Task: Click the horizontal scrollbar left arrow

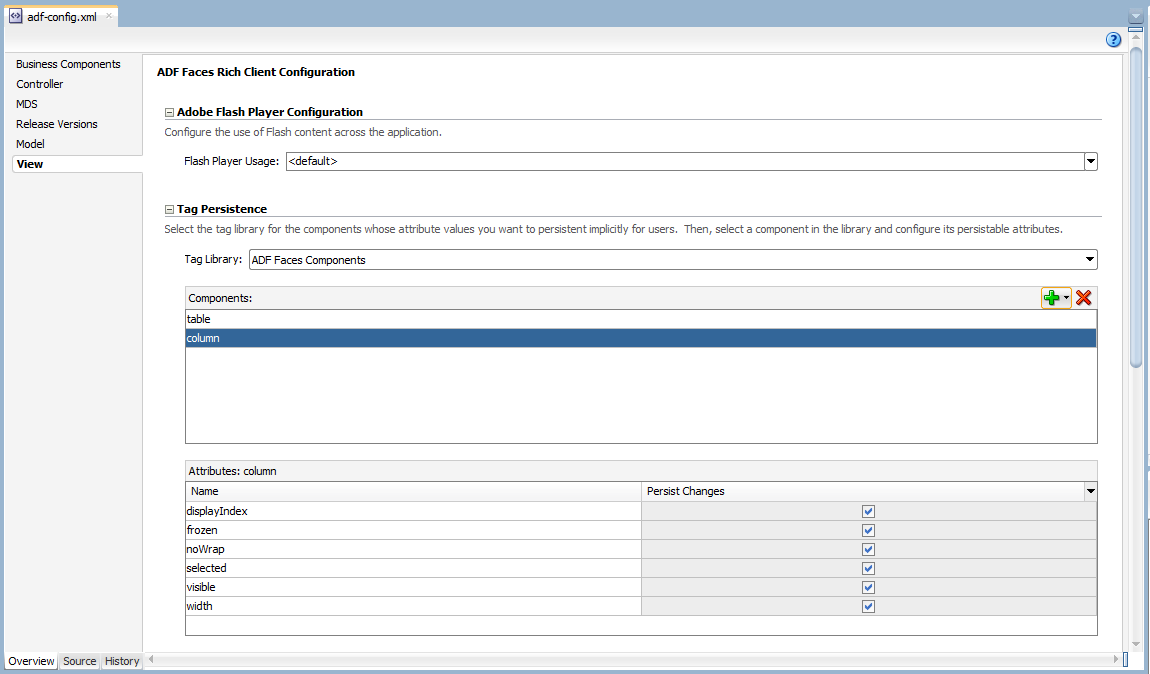Action: click(x=151, y=659)
